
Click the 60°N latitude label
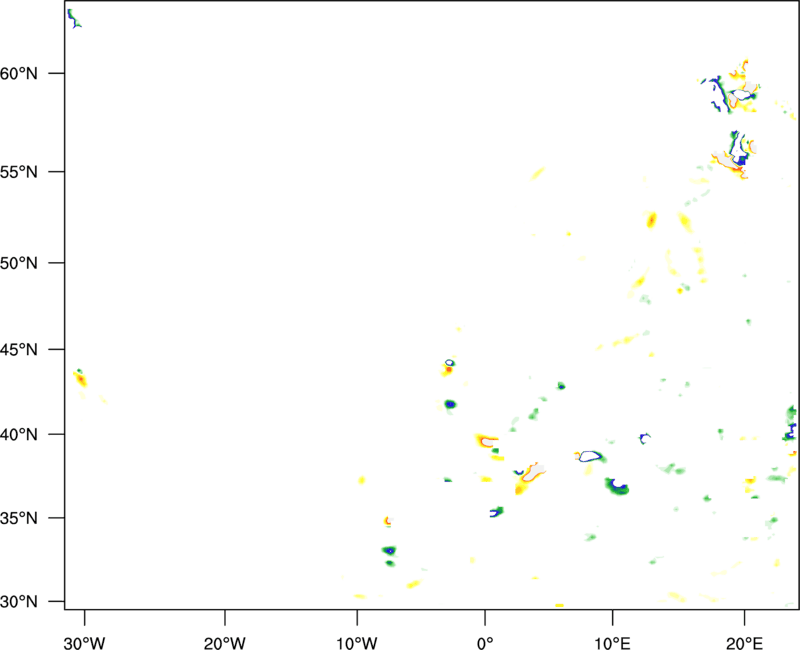19,74
